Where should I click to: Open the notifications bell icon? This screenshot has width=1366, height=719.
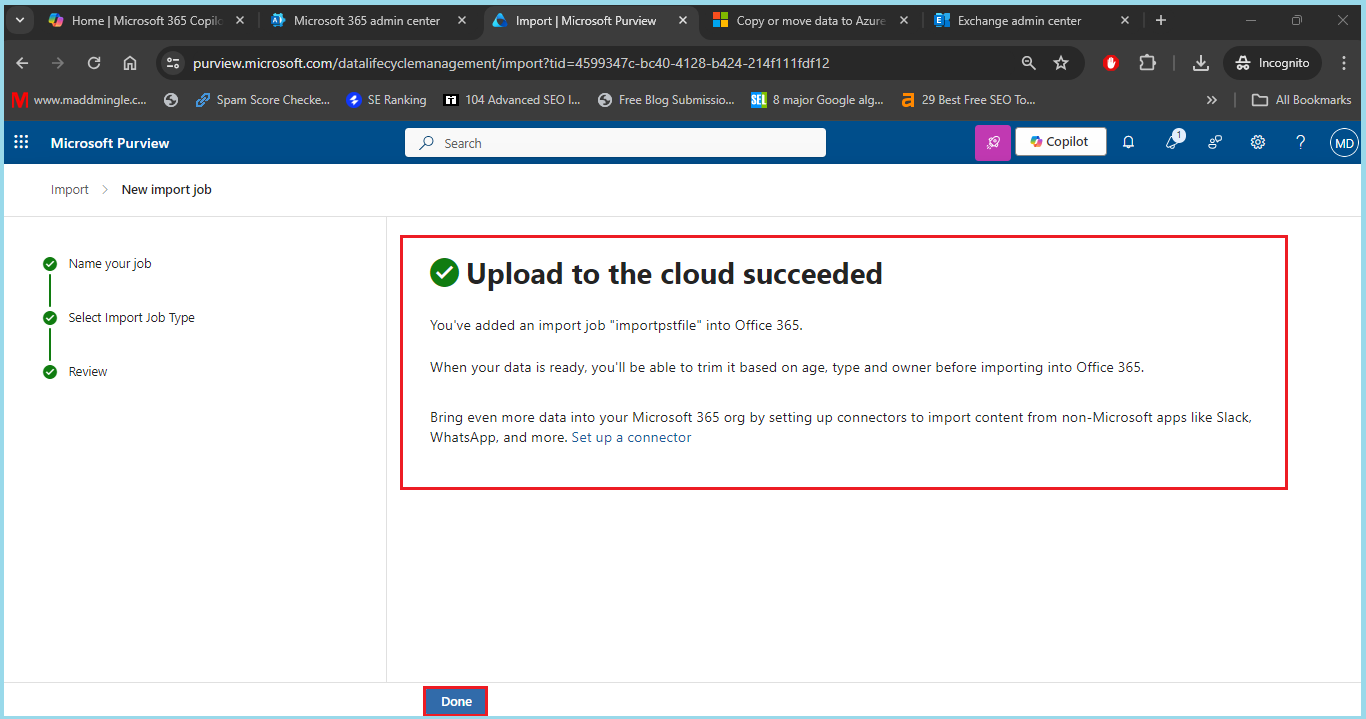pyautogui.click(x=1128, y=143)
